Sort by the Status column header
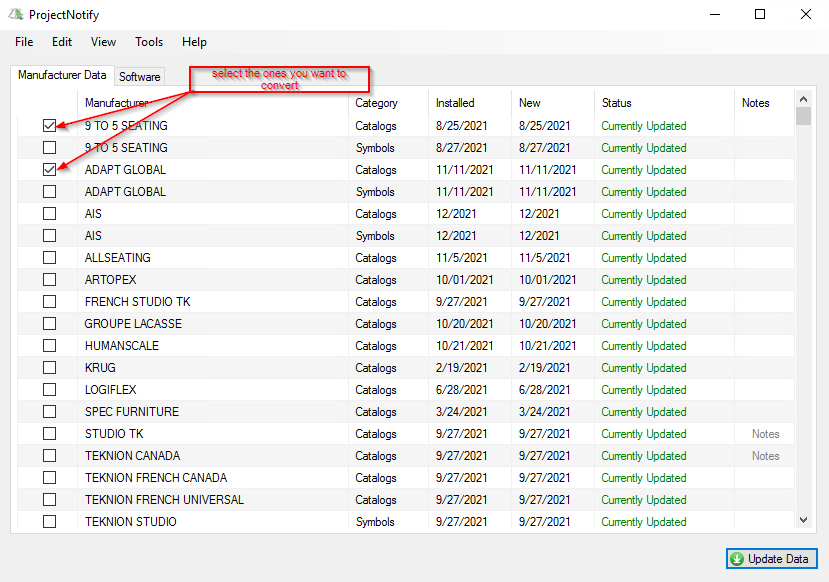Viewport: 829px width, 582px height. click(x=616, y=103)
